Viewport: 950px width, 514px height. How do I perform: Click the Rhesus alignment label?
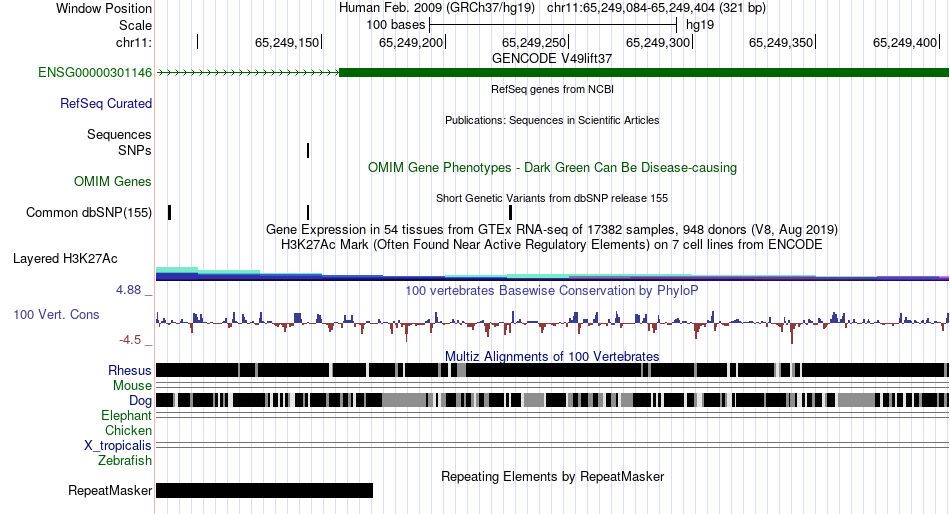point(130,370)
